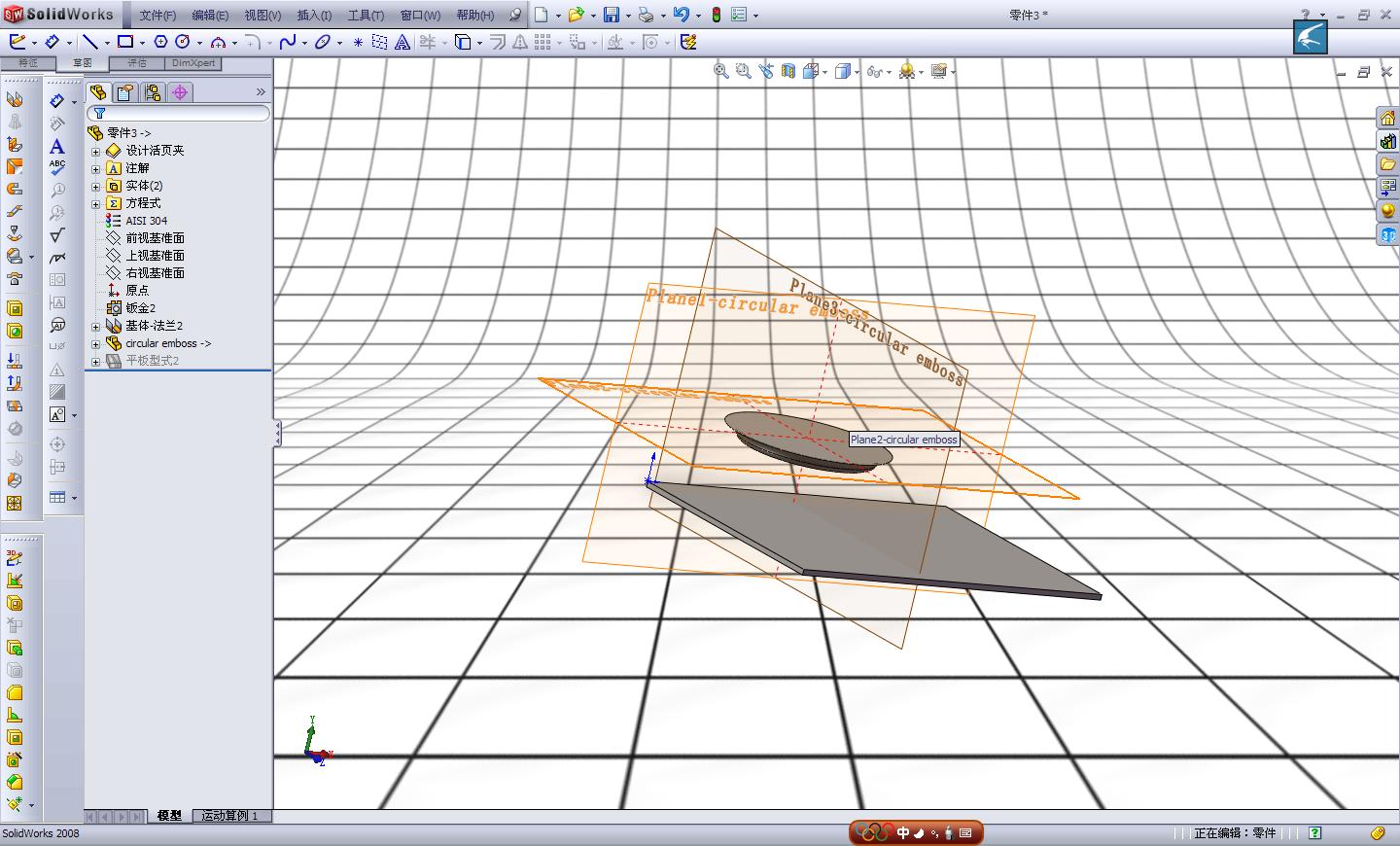The height and width of the screenshot is (846, 1400).
Task: Open the ConfigurationManager tab icon
Action: 153,92
